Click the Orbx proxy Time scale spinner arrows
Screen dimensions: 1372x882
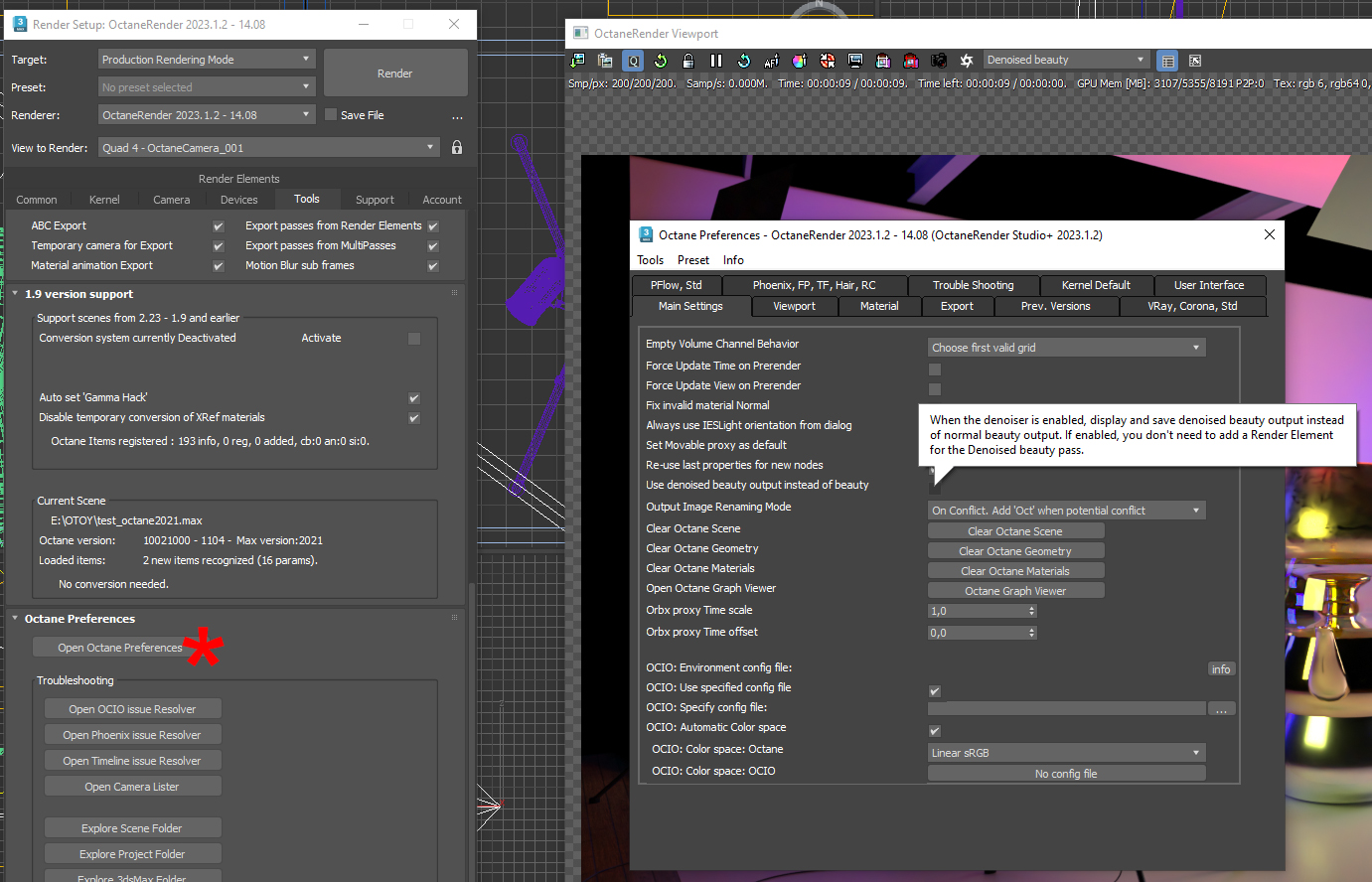(x=1032, y=611)
